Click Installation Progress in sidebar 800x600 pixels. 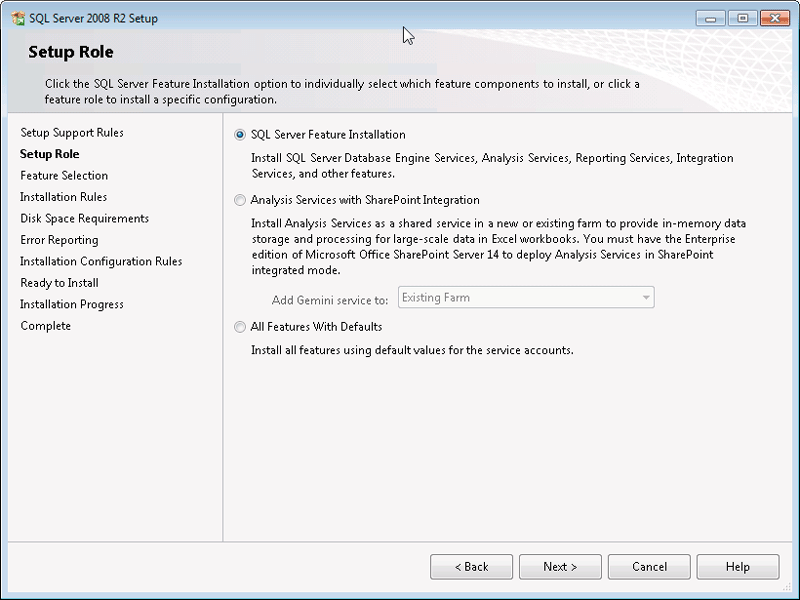point(71,304)
